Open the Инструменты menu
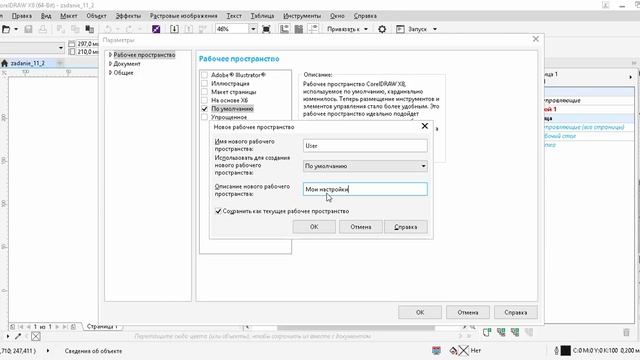 302,16
